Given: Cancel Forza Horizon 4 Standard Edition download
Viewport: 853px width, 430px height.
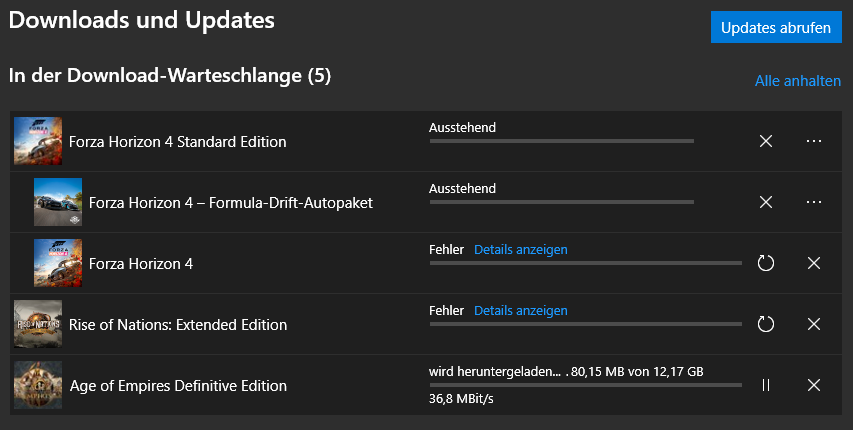Looking at the screenshot, I should [766, 141].
